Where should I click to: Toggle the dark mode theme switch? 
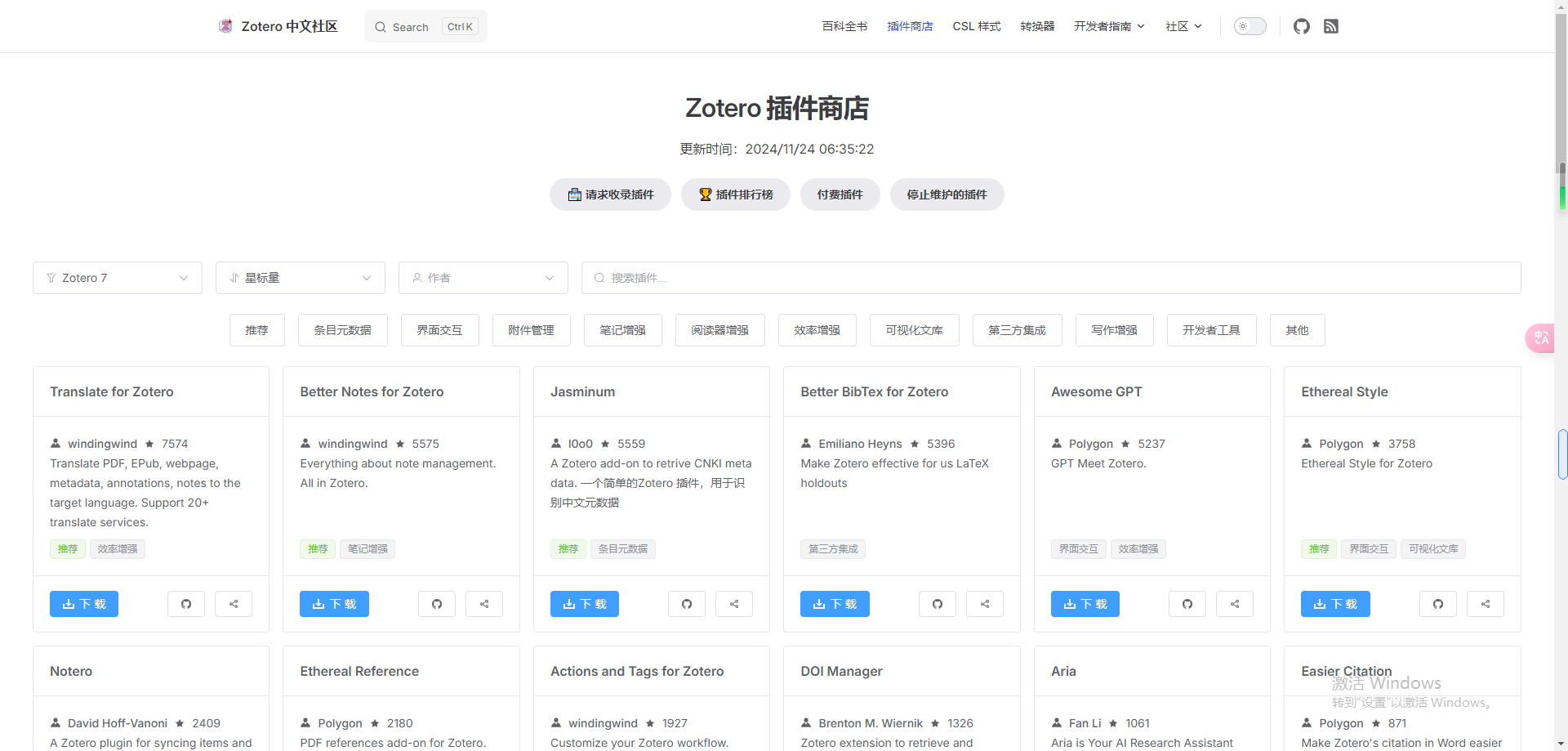(x=1249, y=26)
